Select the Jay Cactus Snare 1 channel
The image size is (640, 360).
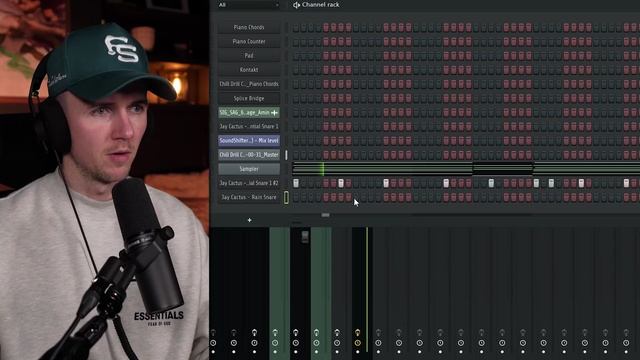coord(249,127)
